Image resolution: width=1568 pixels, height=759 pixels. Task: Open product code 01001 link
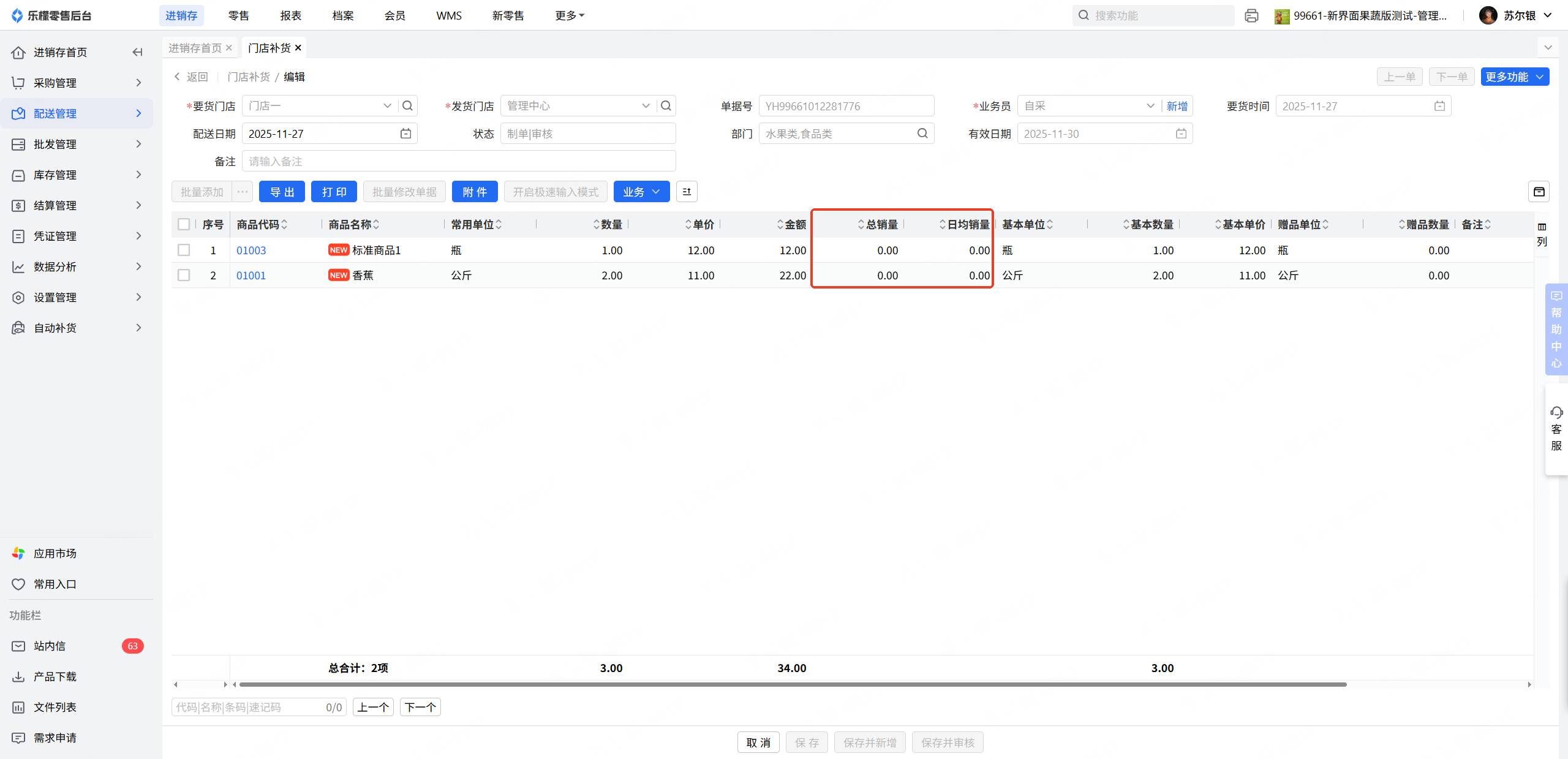click(251, 276)
